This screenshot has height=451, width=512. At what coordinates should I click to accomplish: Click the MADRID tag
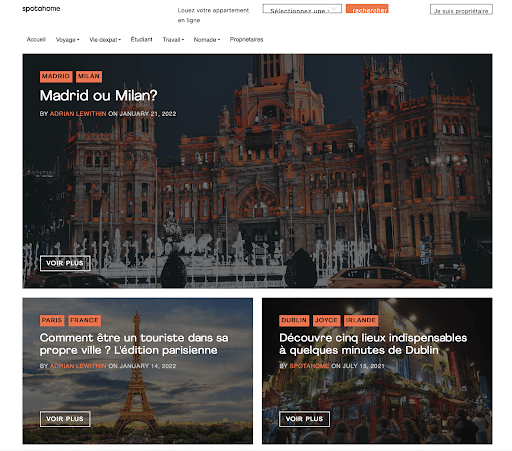click(x=56, y=76)
